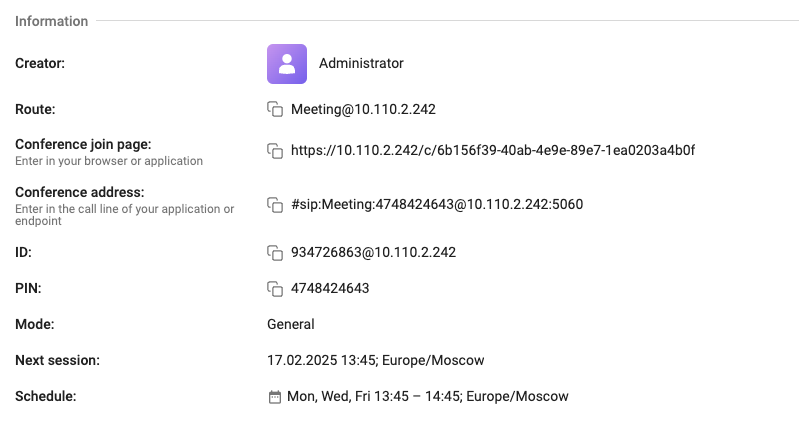Screen dimensions: 799x422
Task: Copy the SIP conference address
Action: tap(275, 205)
